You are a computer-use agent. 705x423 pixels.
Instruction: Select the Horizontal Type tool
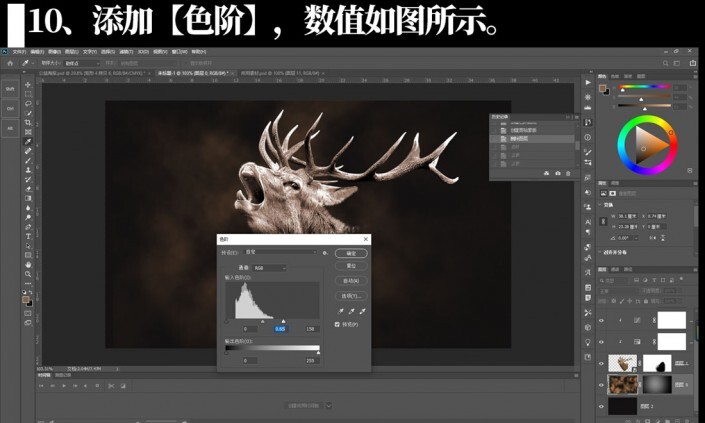point(28,236)
